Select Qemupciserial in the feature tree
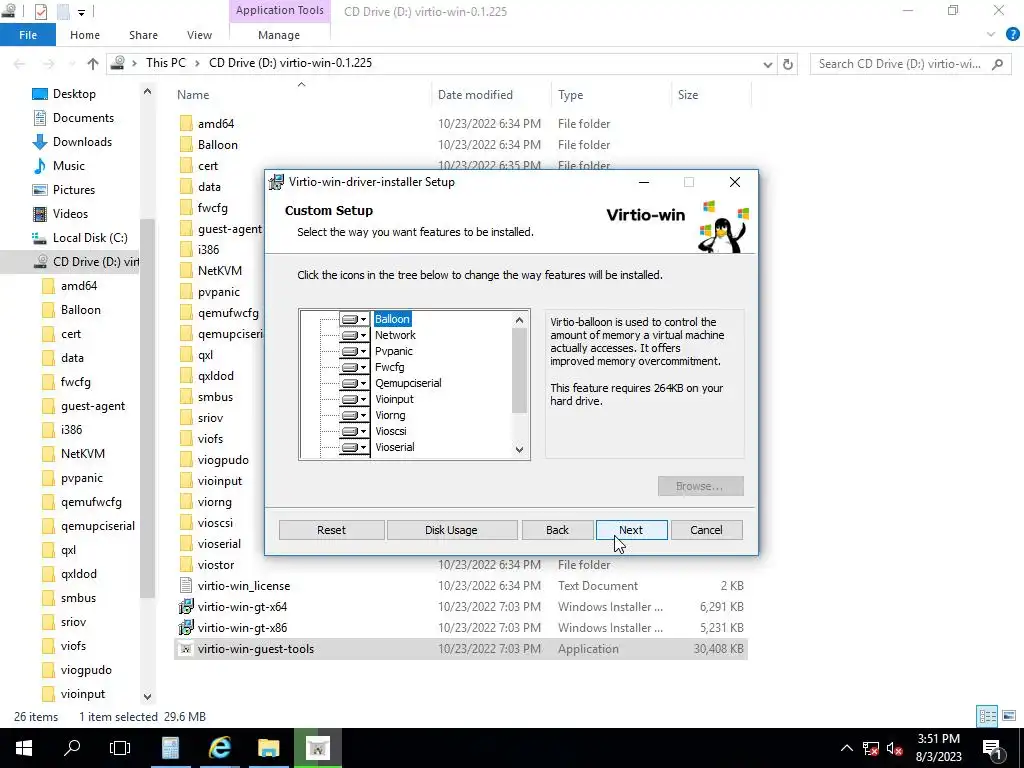1024x768 pixels. [408, 383]
